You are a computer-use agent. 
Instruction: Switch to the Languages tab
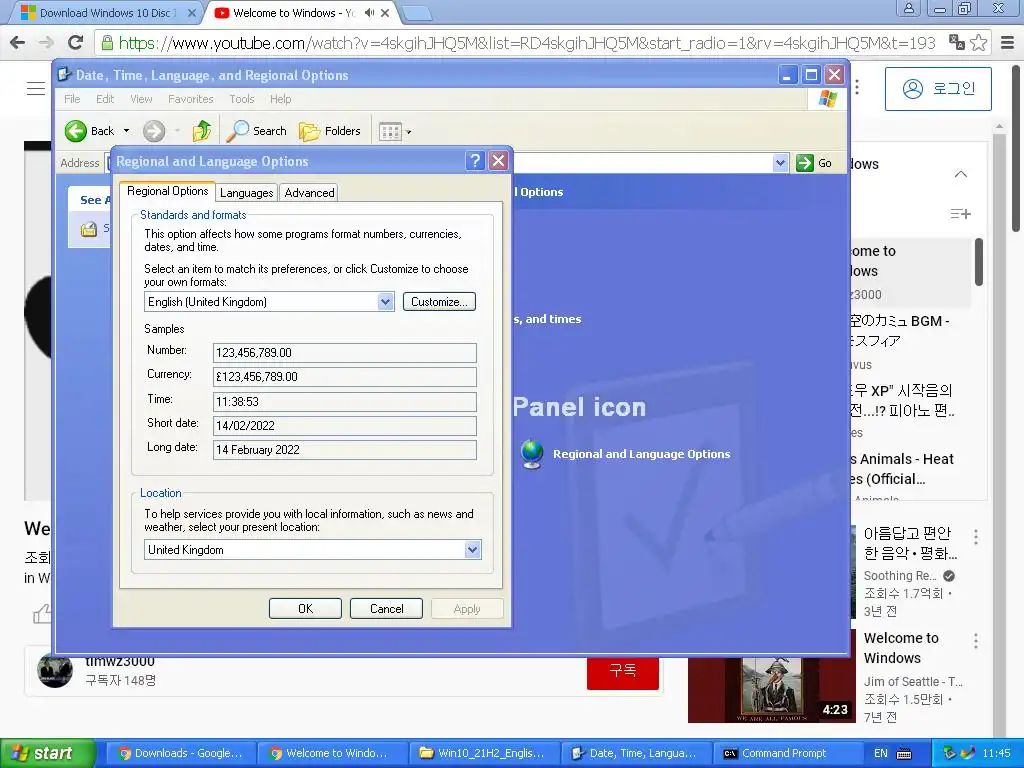tap(246, 193)
